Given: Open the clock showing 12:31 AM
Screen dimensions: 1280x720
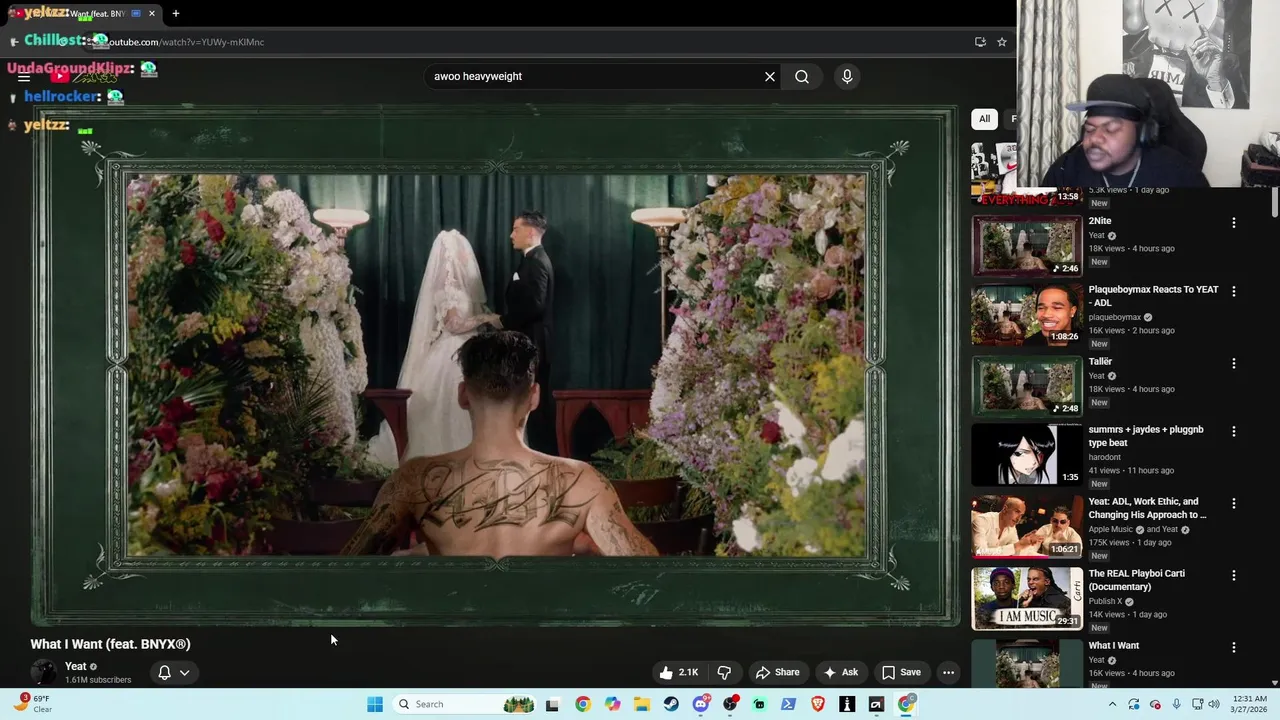Looking at the screenshot, I should (x=1249, y=704).
